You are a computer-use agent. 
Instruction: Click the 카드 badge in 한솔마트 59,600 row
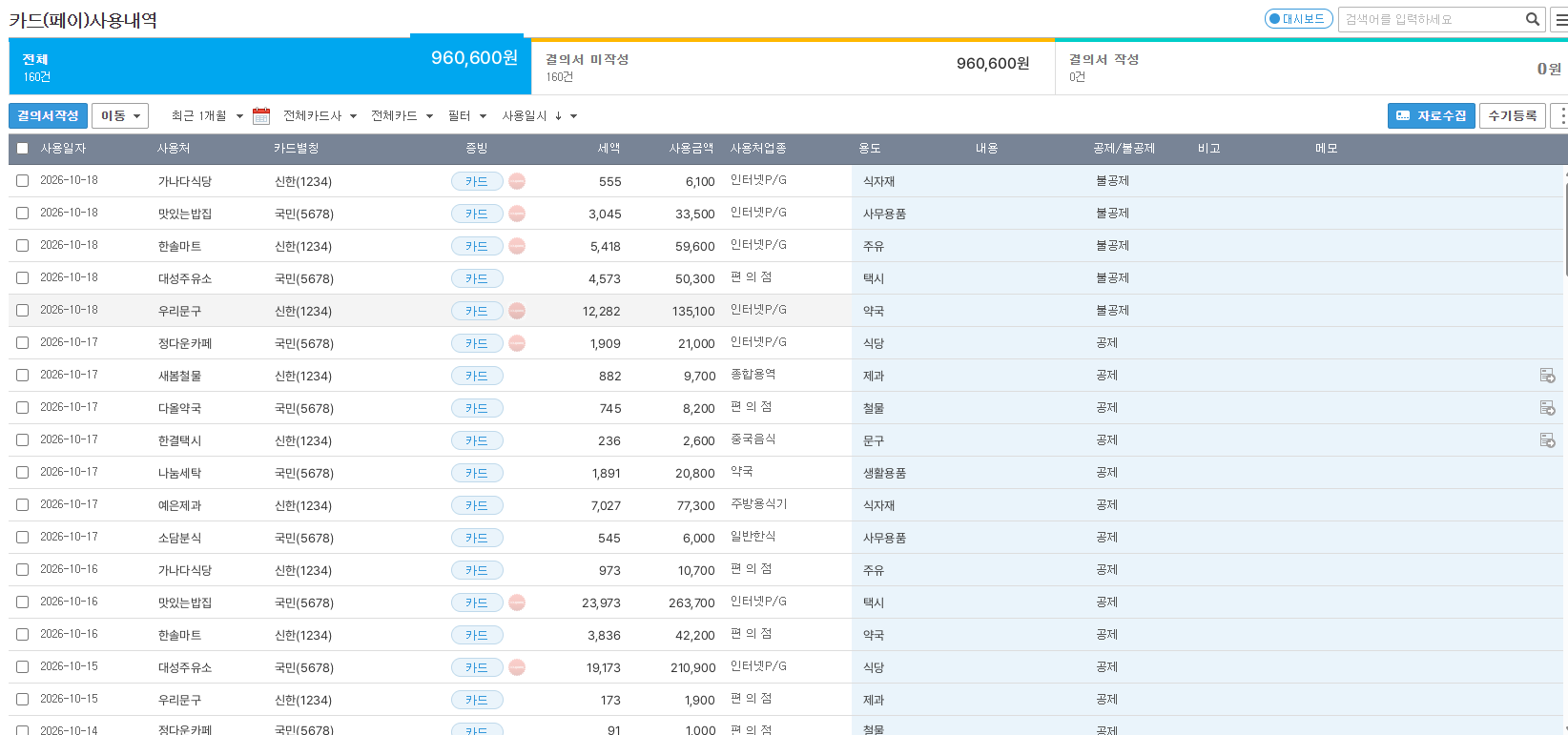click(x=477, y=246)
